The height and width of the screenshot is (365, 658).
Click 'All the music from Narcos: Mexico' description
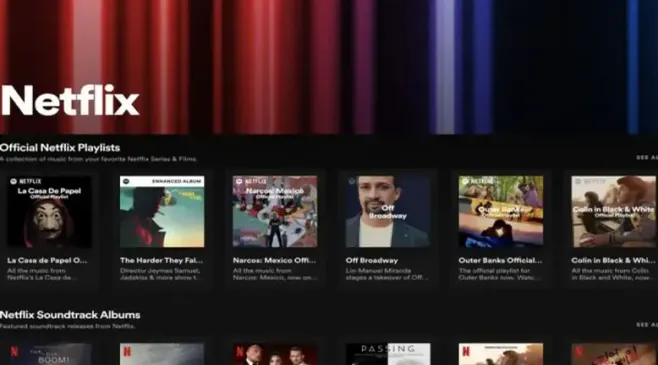click(274, 274)
